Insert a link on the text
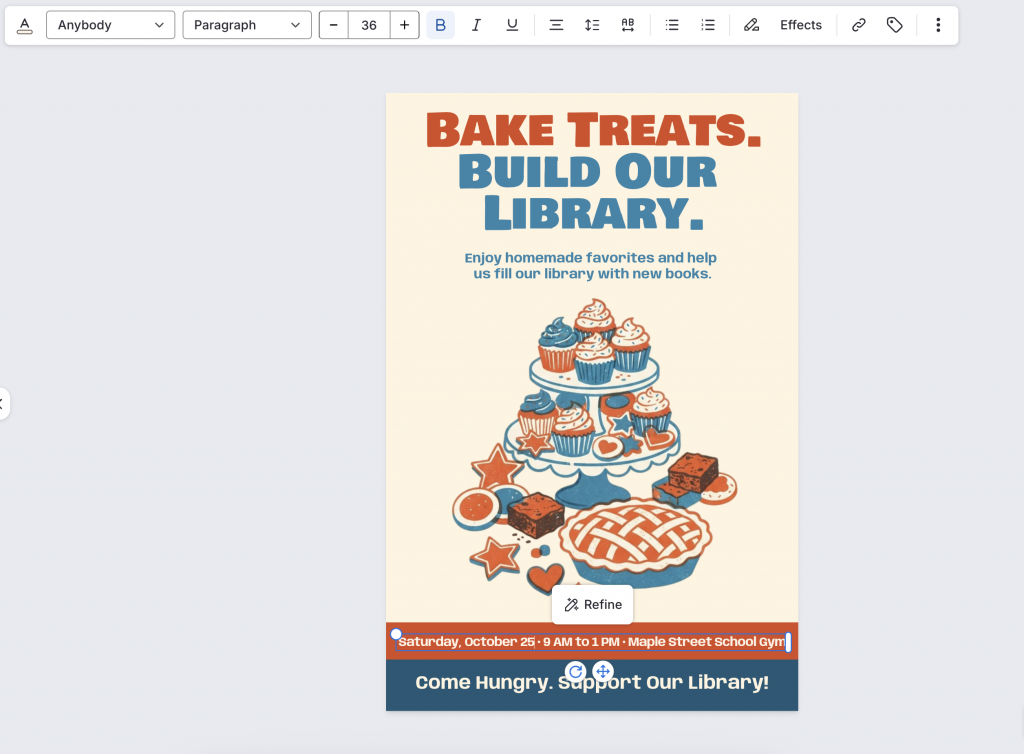Viewport: 1024px width, 754px height. click(x=859, y=25)
